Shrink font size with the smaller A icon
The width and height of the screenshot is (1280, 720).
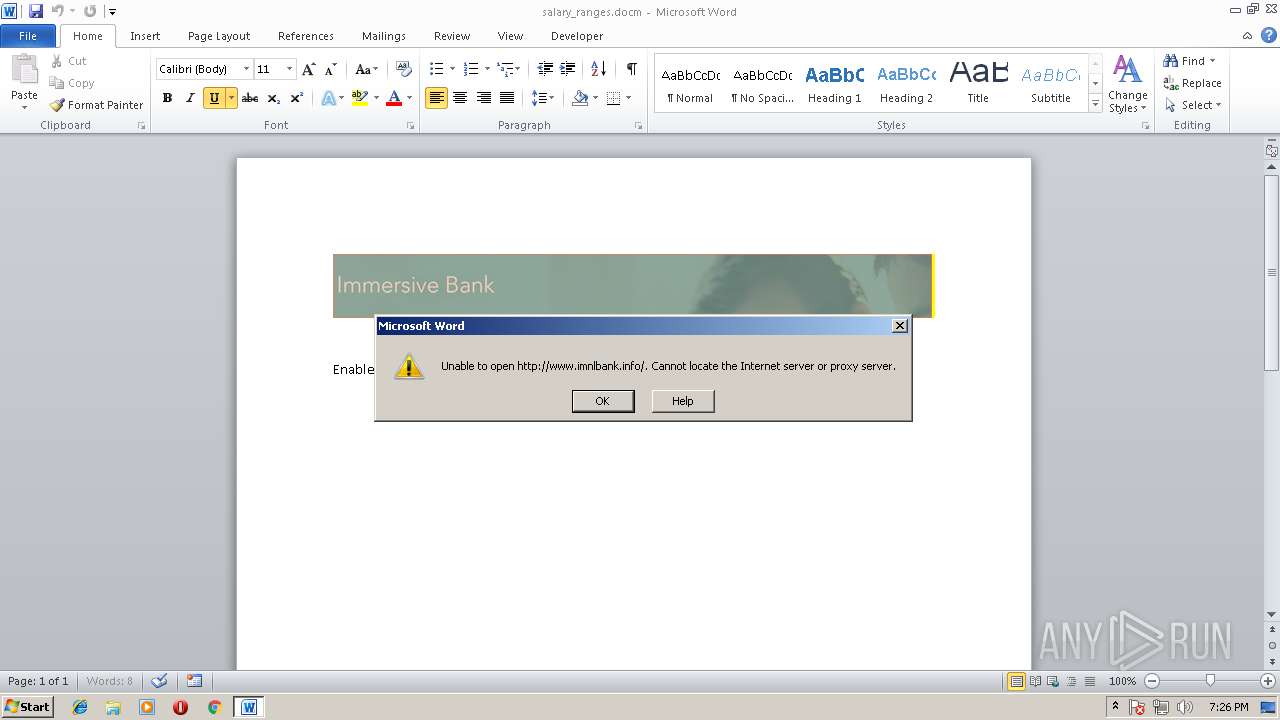331,69
